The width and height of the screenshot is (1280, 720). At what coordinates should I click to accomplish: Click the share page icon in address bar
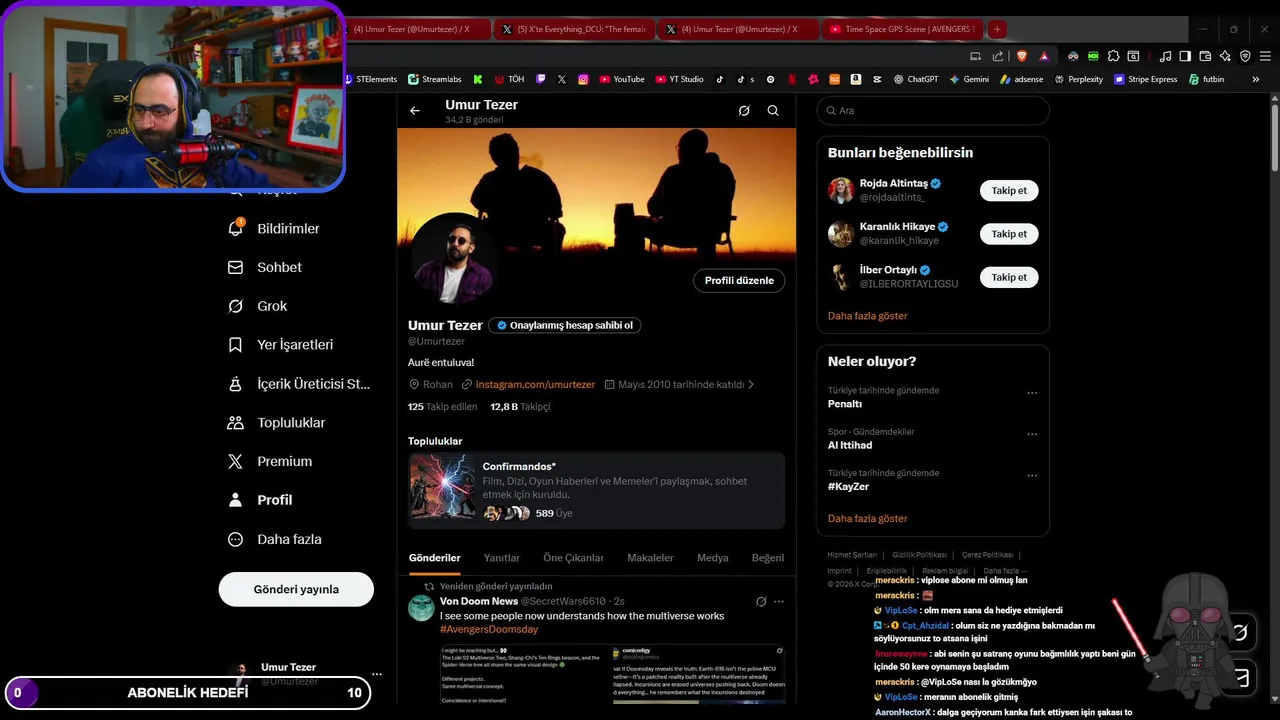[x=998, y=56]
